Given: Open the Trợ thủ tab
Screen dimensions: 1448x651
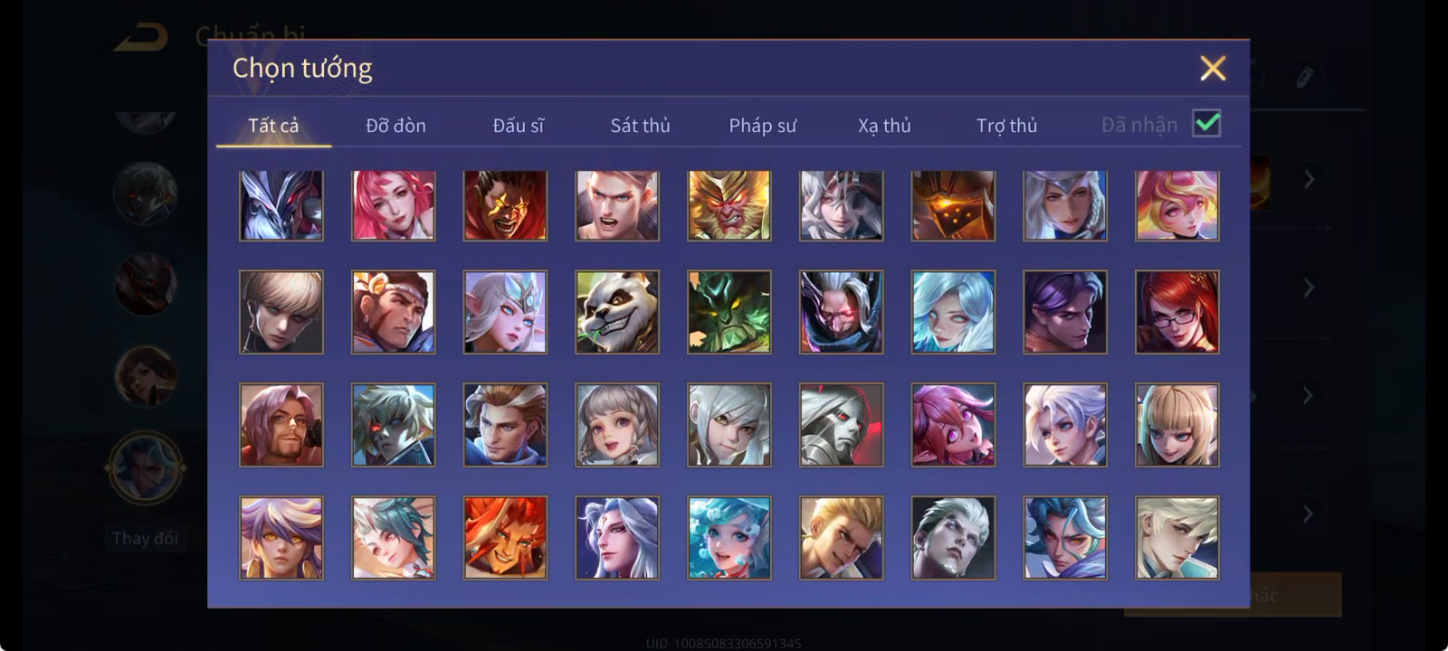Looking at the screenshot, I should [x=1007, y=125].
